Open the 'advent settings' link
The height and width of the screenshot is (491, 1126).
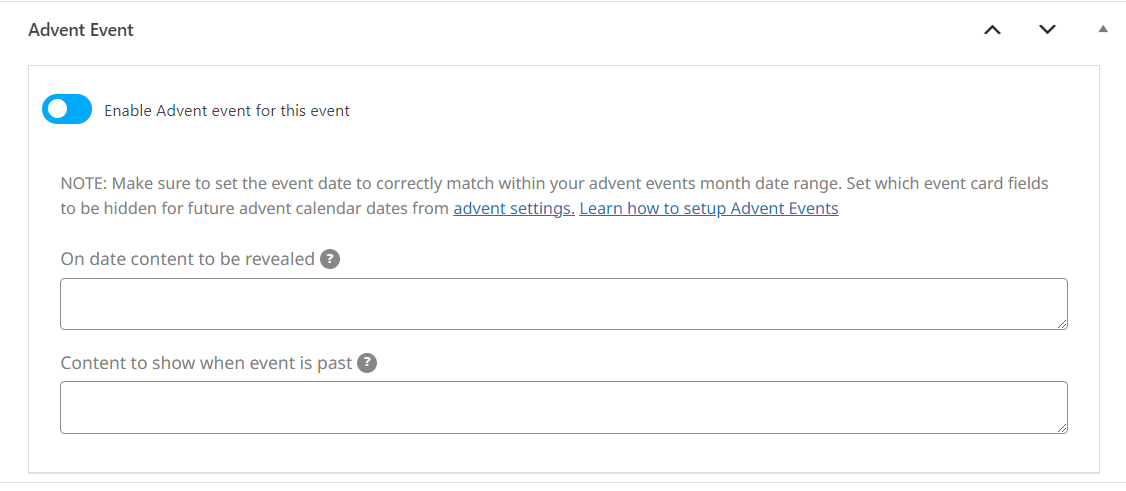[x=513, y=209]
